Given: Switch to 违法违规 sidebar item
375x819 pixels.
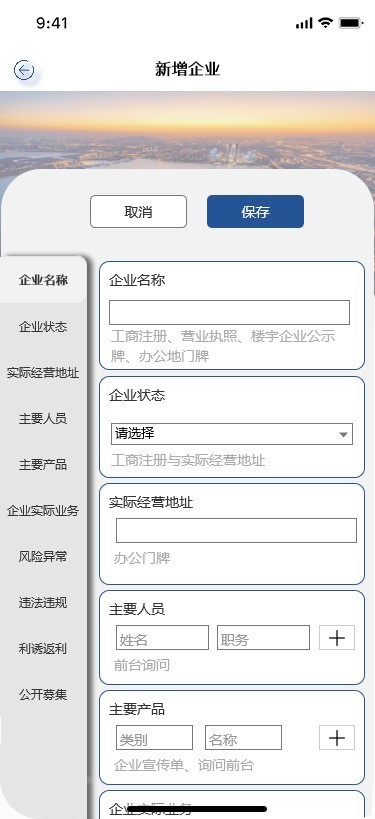Looking at the screenshot, I should pos(43,603).
